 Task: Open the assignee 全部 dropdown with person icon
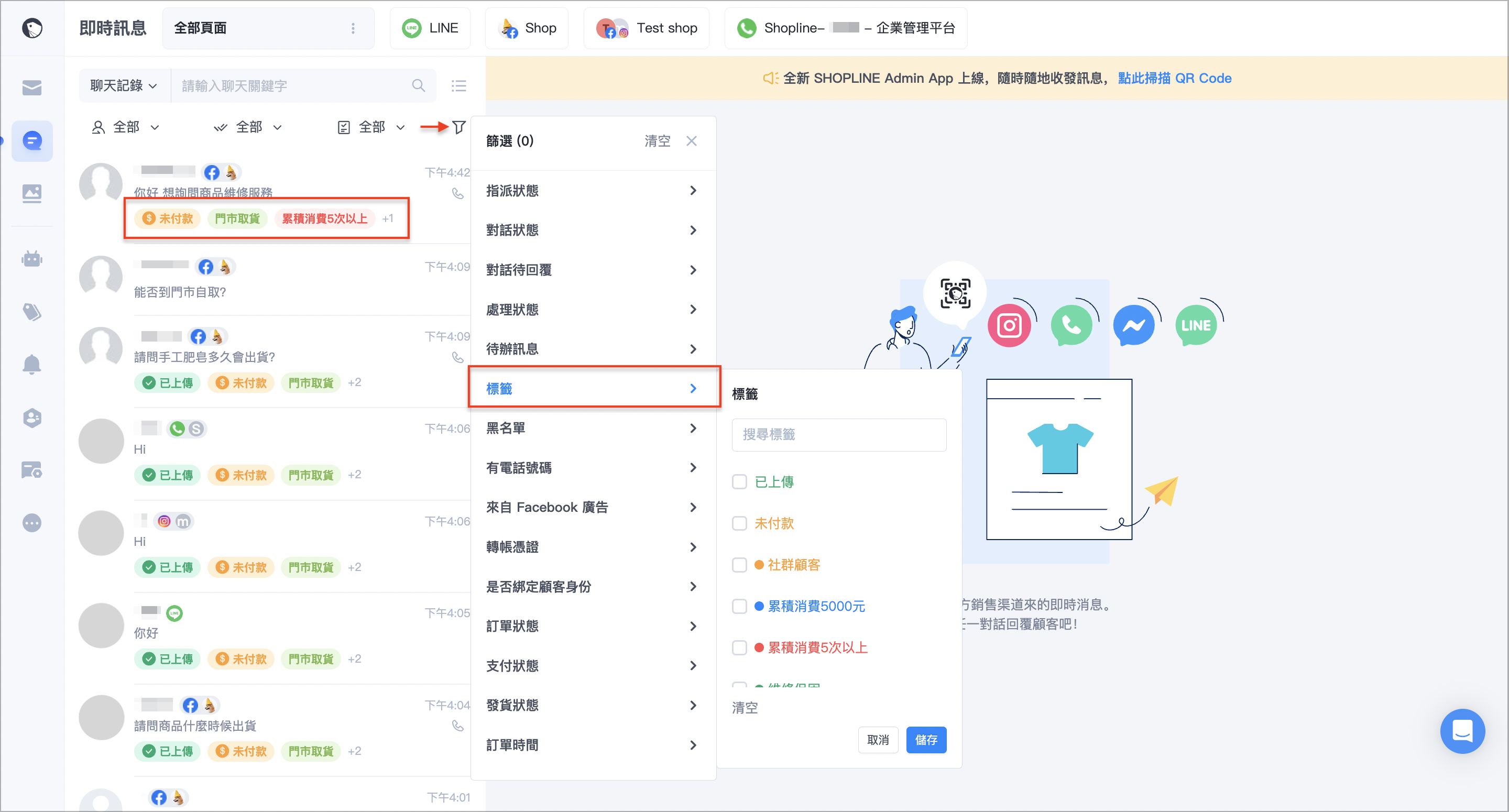coord(125,127)
